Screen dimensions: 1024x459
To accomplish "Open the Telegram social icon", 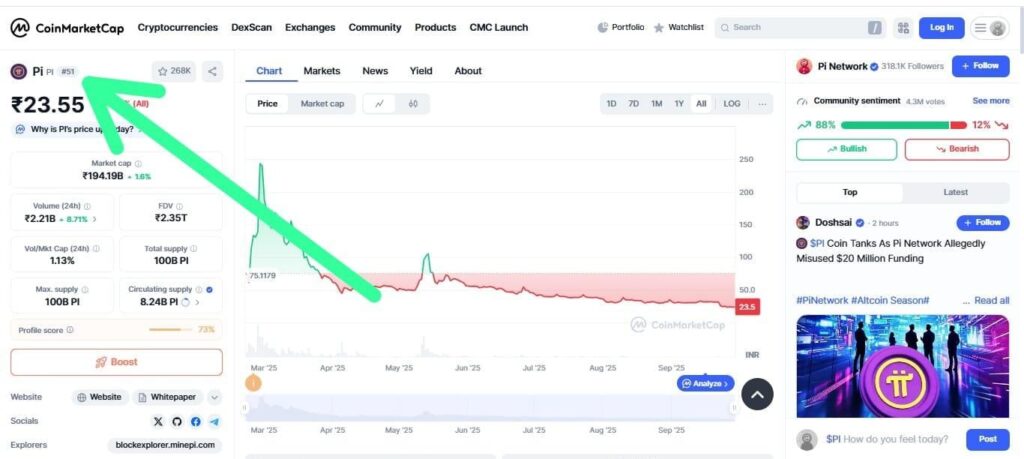I will [x=214, y=422].
